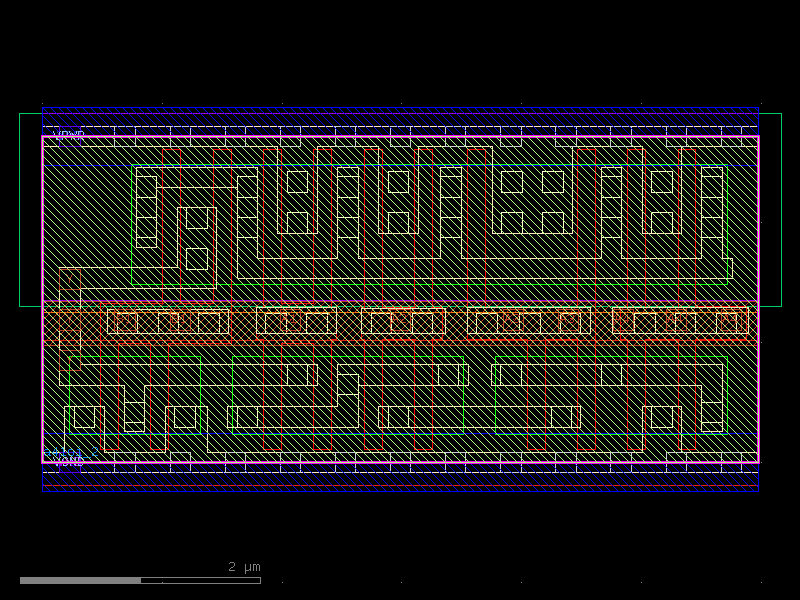Click the orange cross-hatched diffusion strip center
Viewport: 800px width, 600px height.
[400, 322]
